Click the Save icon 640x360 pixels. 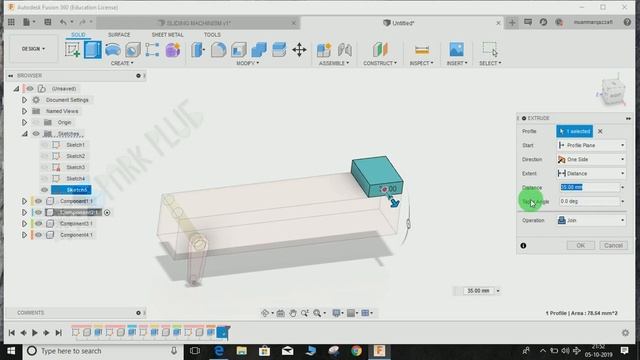point(48,22)
